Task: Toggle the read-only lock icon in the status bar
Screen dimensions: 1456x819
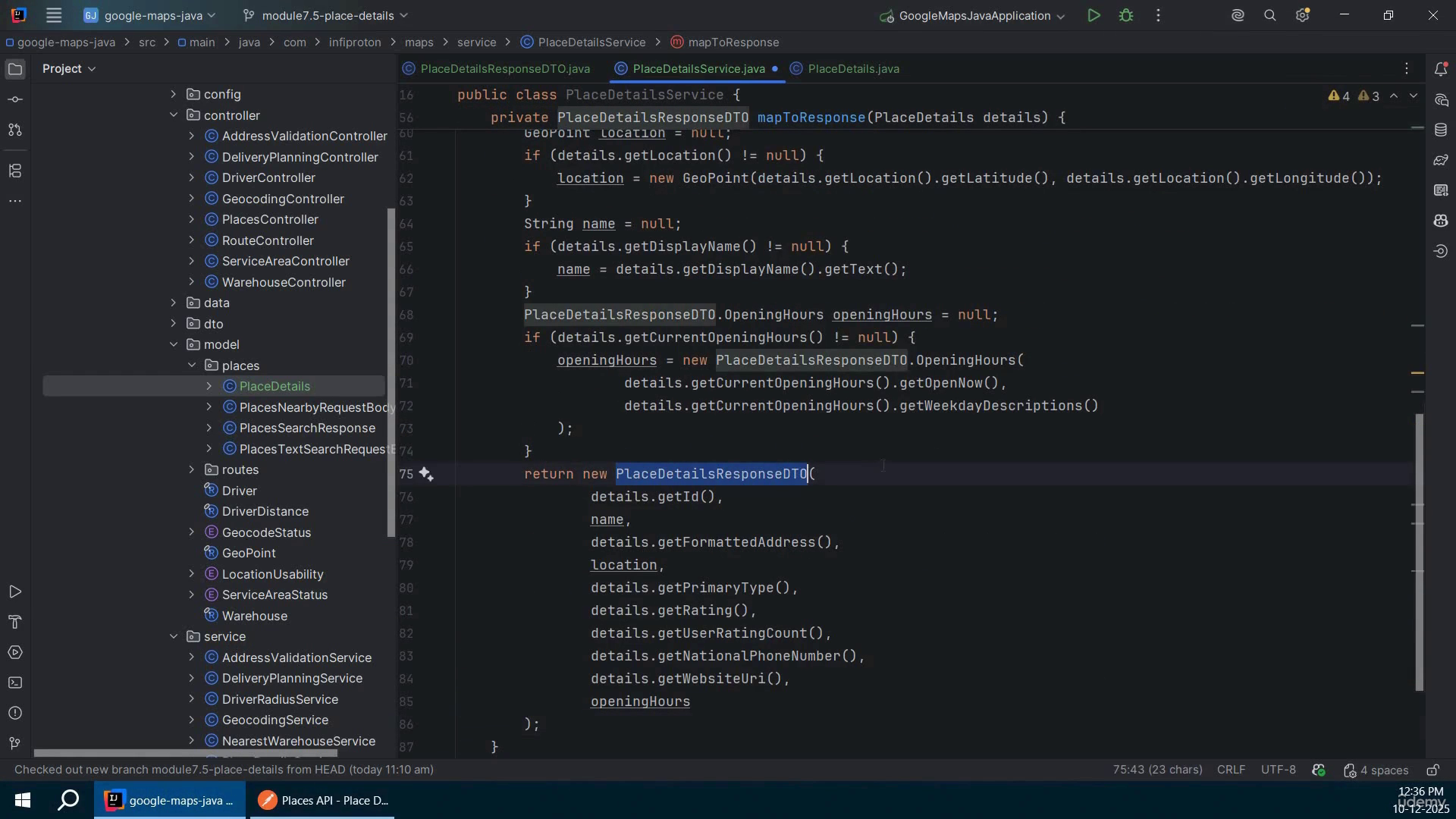Action: point(1432,770)
